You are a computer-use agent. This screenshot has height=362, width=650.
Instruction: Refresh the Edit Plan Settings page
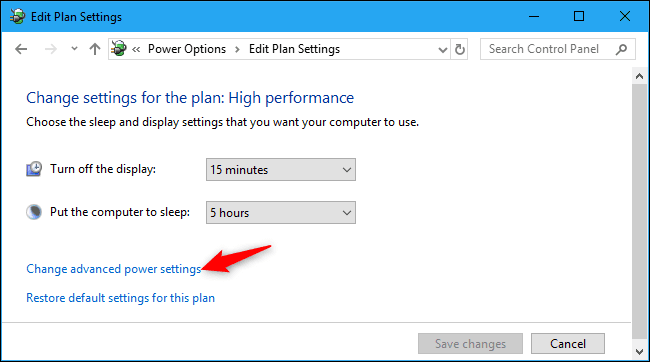pyautogui.click(x=460, y=49)
